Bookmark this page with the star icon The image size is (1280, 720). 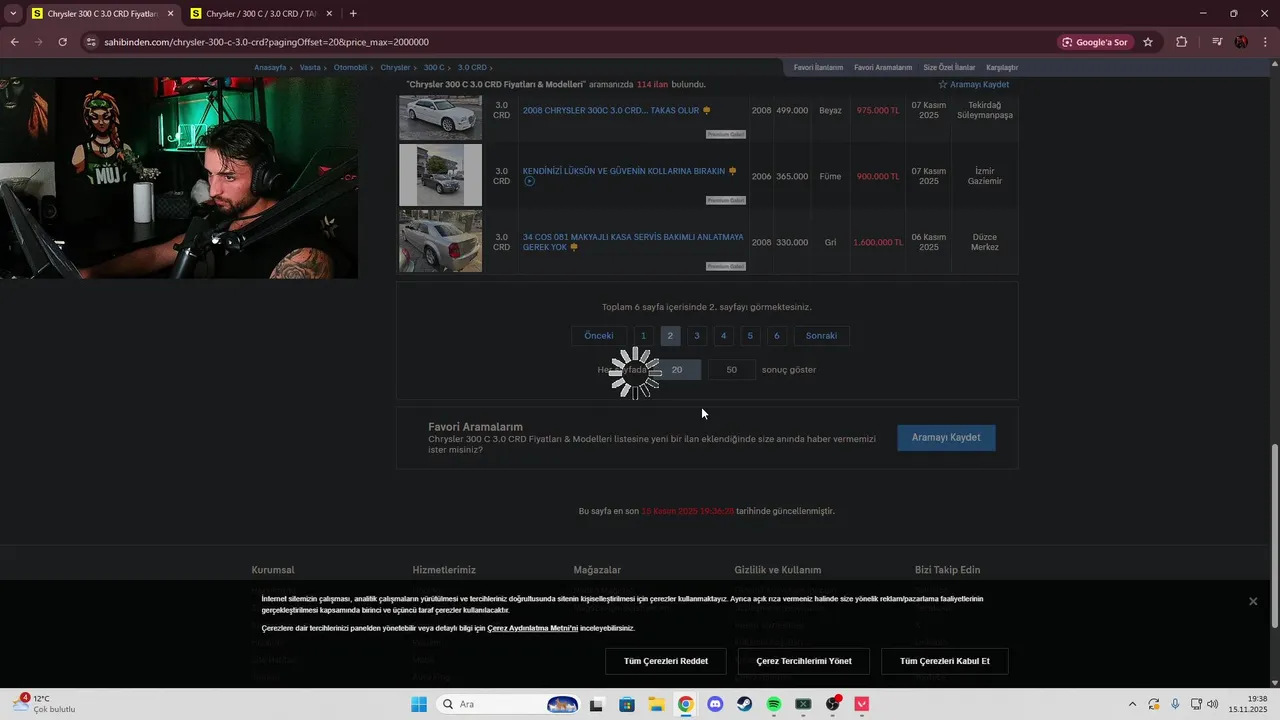(1148, 42)
